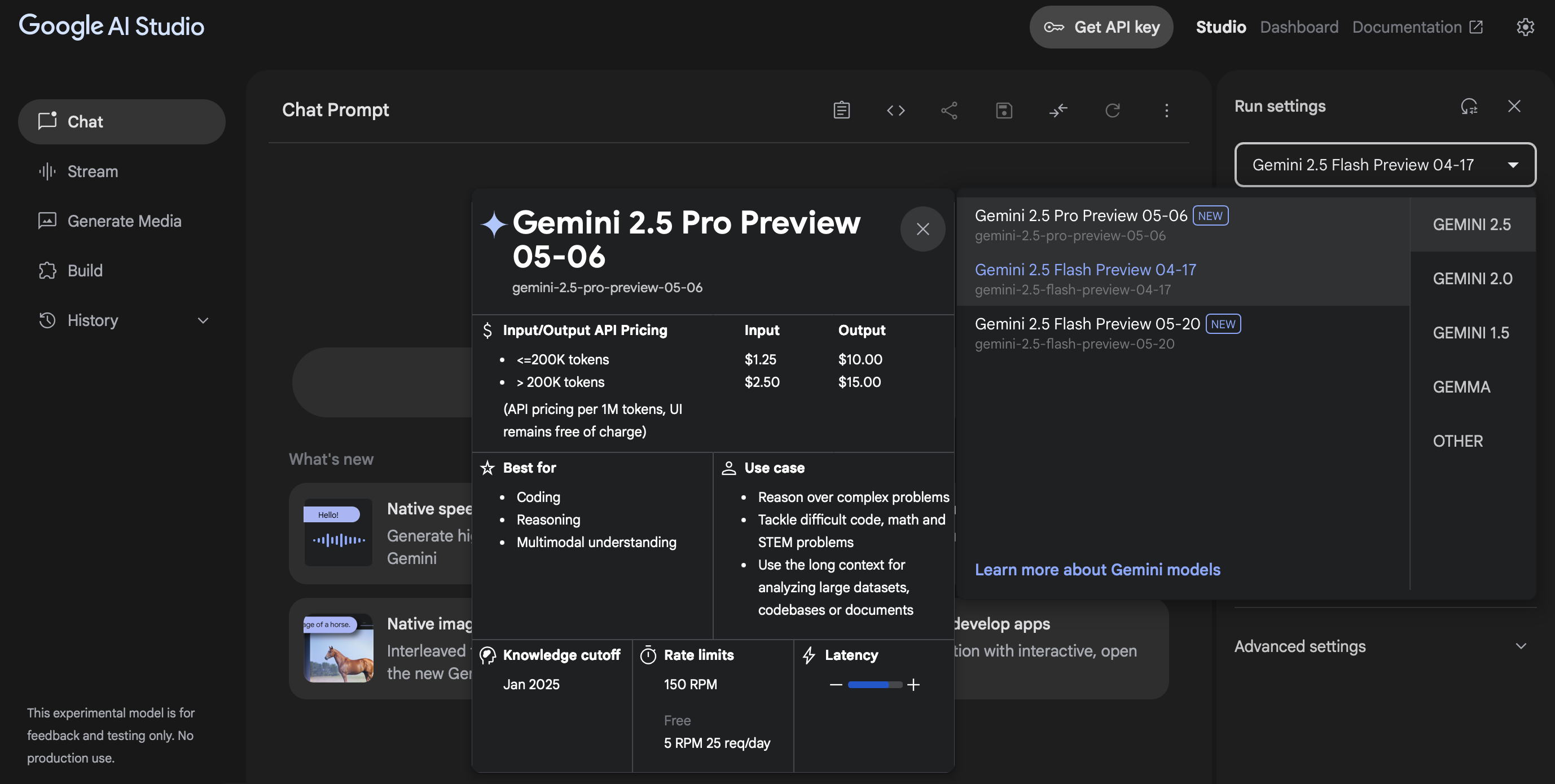Screen dimensions: 1555x784
Task: Click the system instructions clipboard icon
Action: [x=841, y=110]
